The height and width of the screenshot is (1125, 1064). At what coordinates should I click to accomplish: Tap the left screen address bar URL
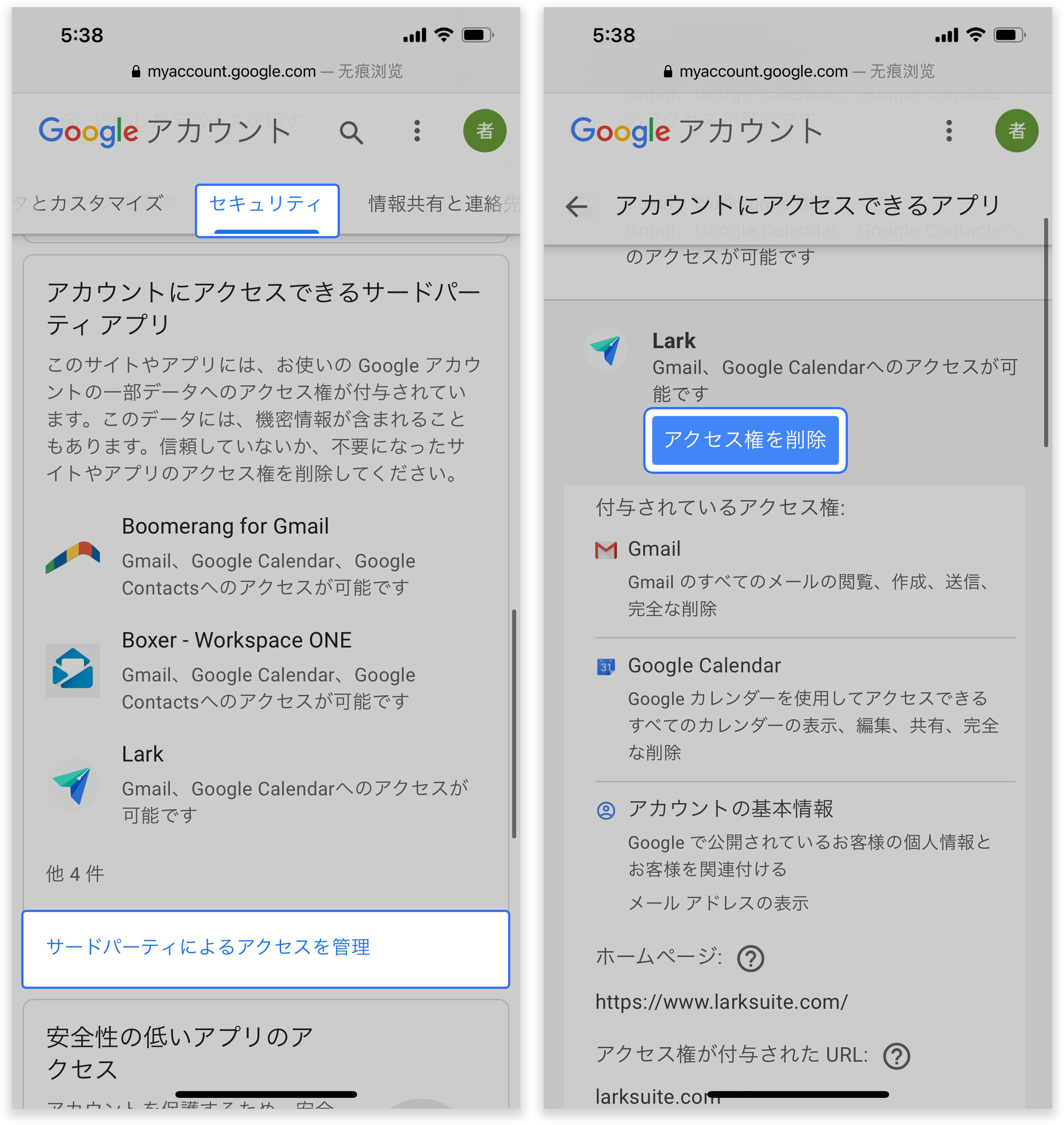coord(231,71)
